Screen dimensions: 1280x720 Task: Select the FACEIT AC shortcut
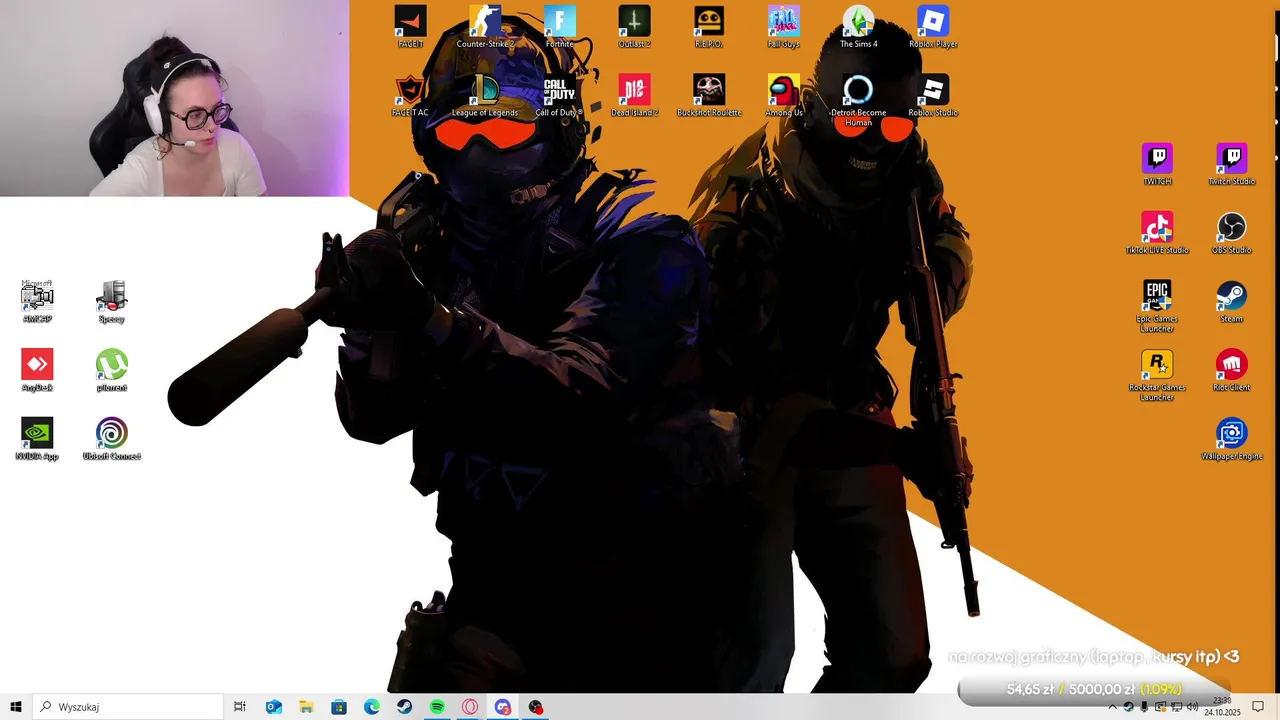click(410, 96)
